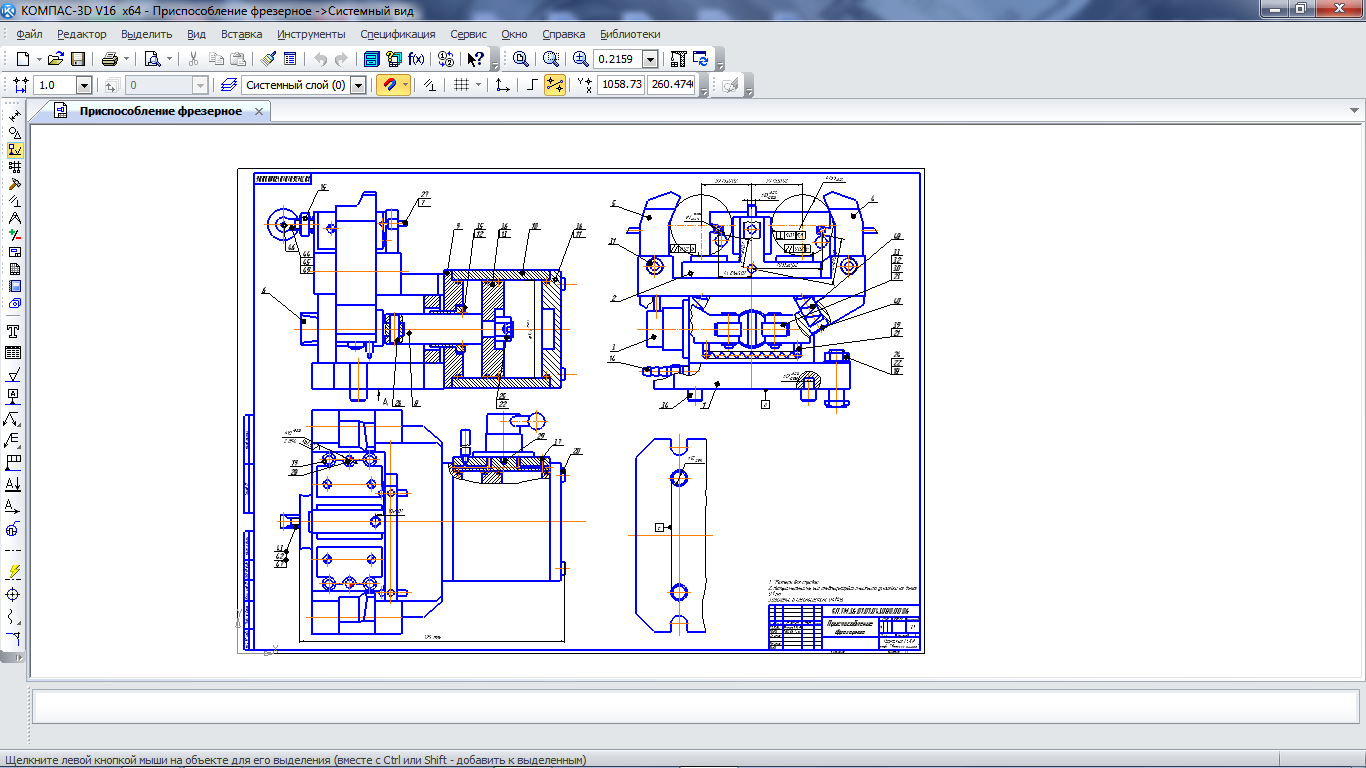
Task: Open the Сервис menu
Action: point(469,34)
